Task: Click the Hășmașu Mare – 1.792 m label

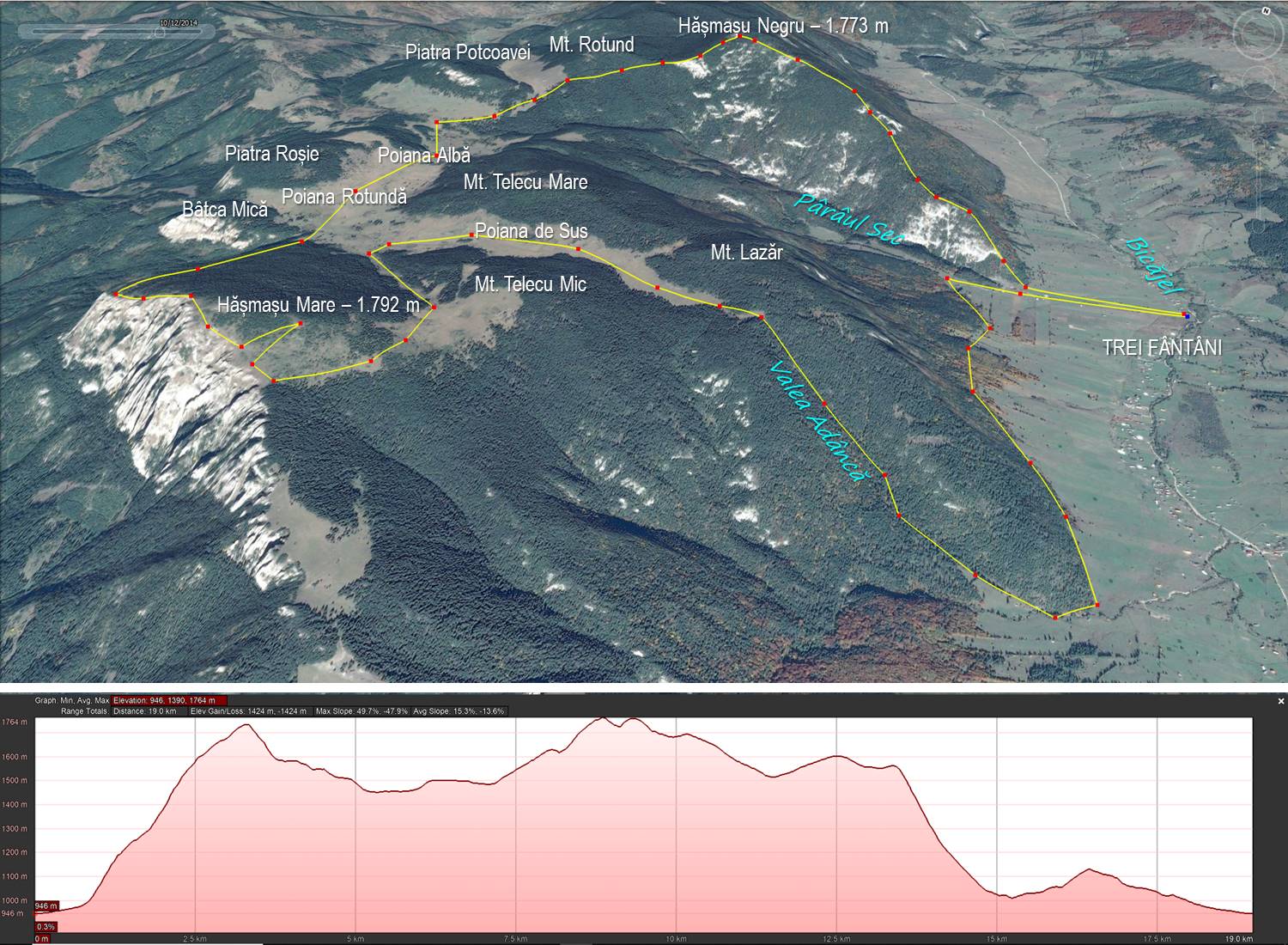Action: [319, 305]
